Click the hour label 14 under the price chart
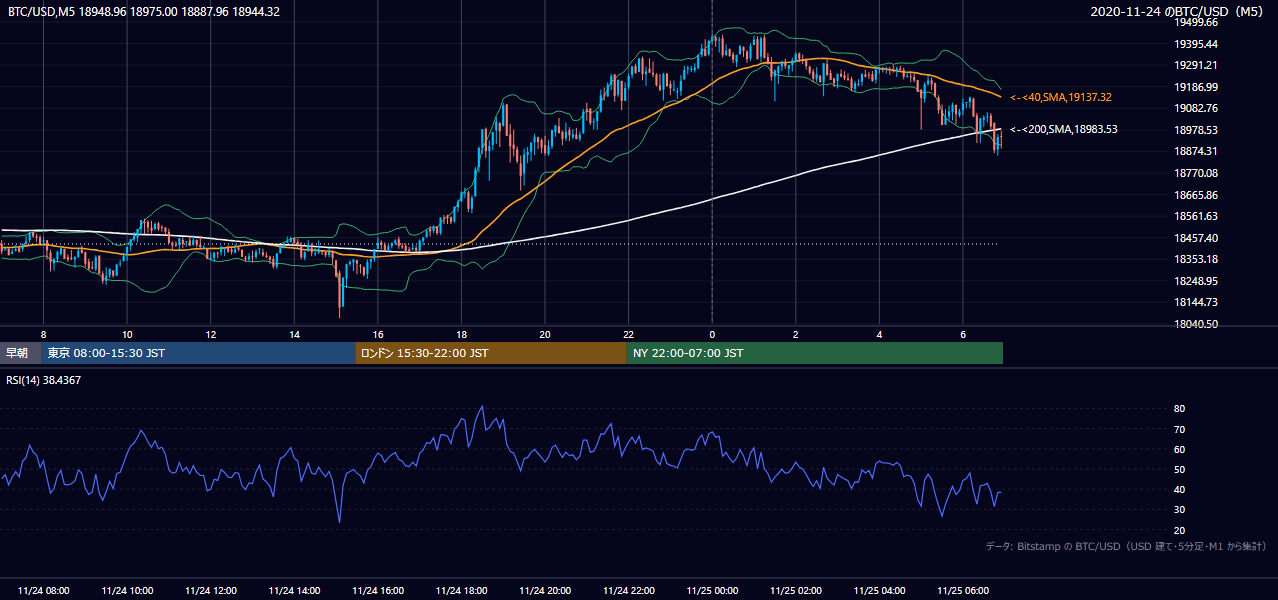This screenshot has height=600, width=1278. [294, 334]
